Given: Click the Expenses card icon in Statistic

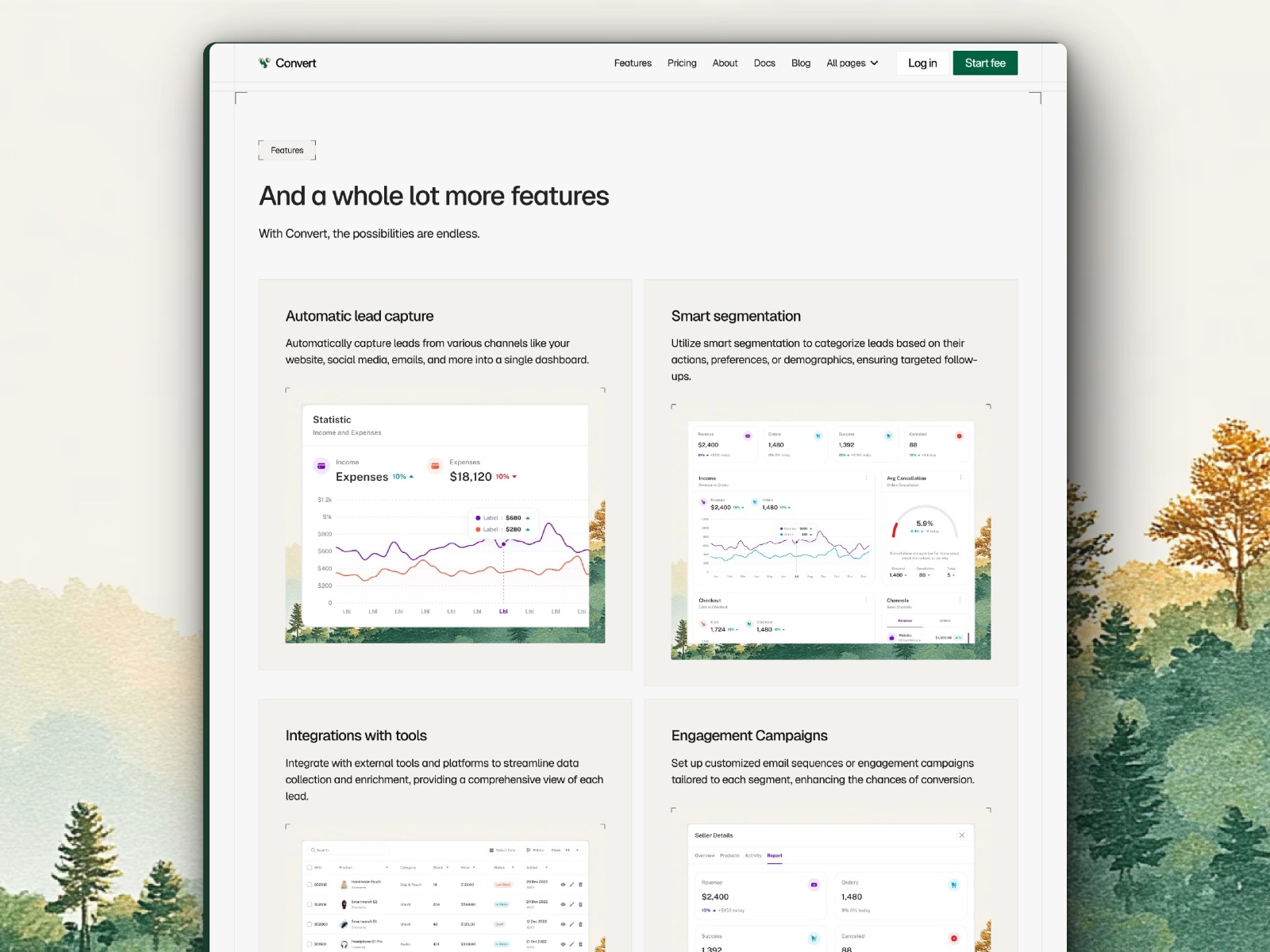Looking at the screenshot, I should point(435,466).
